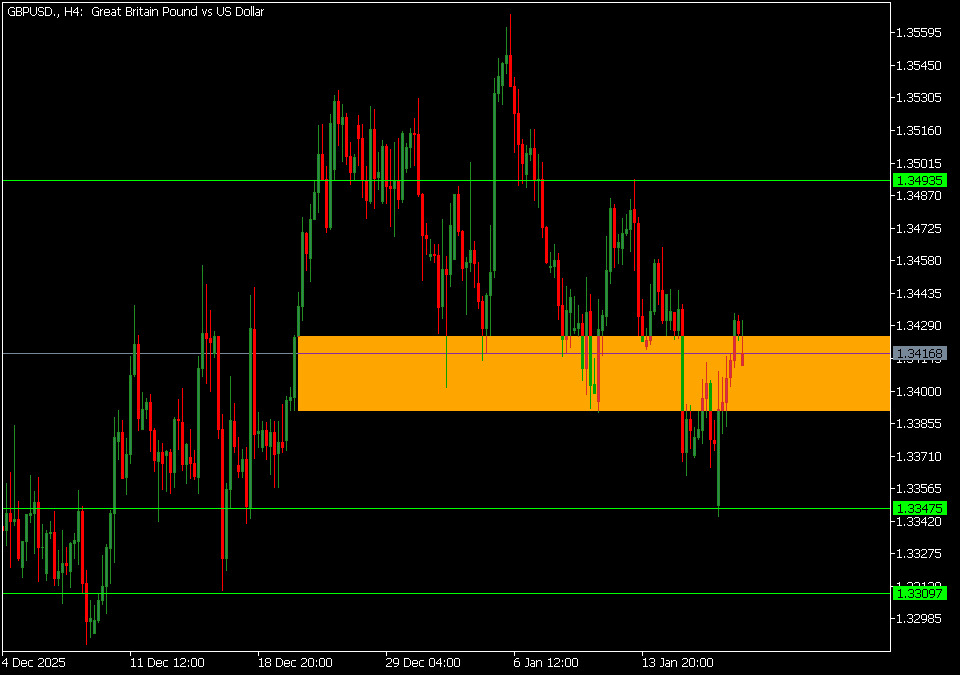Click the 18 Dec 20:00 time label
Viewport: 960px width, 675px height.
[295, 662]
